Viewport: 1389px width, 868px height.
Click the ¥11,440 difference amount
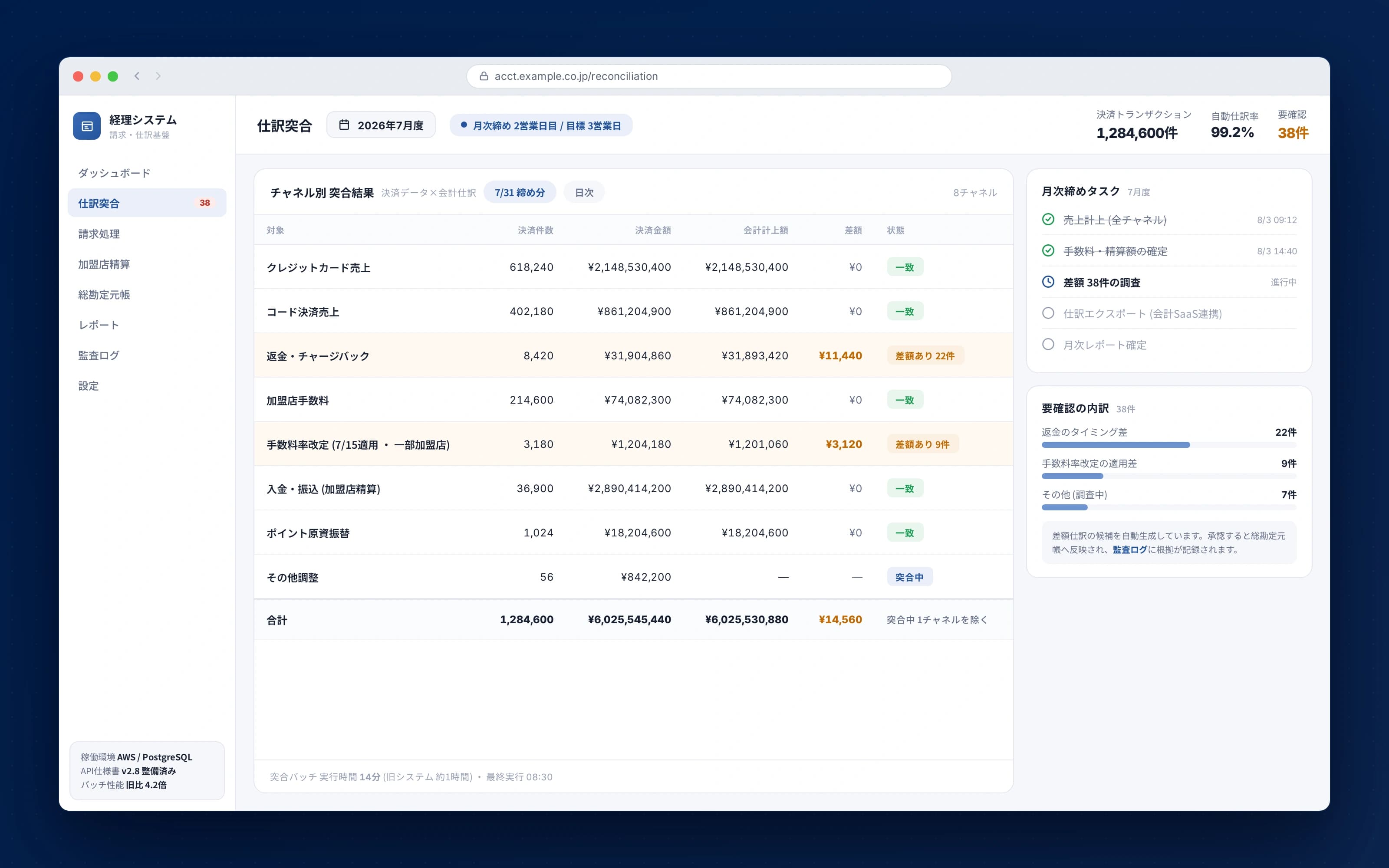[x=840, y=356]
